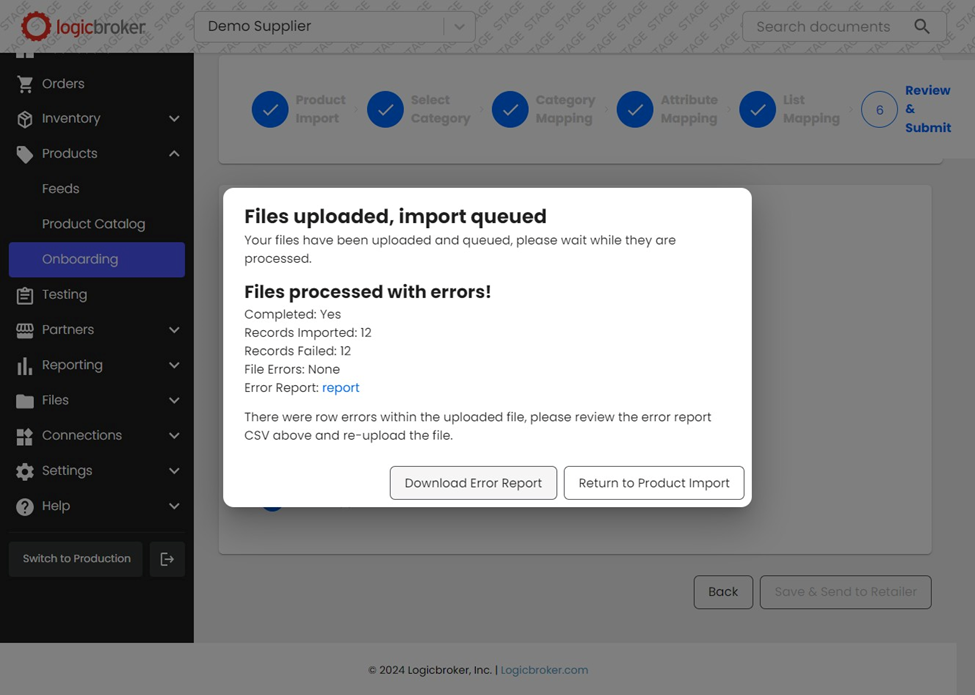
Task: Click the Reporting bar chart icon
Action: pyautogui.click(x=25, y=366)
